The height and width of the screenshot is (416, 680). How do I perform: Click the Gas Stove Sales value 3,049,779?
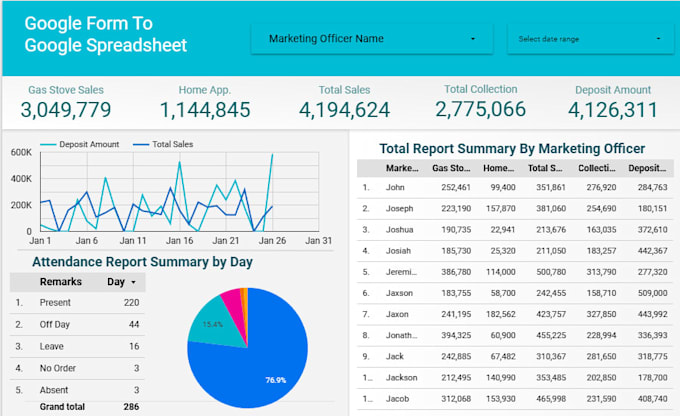pos(66,110)
